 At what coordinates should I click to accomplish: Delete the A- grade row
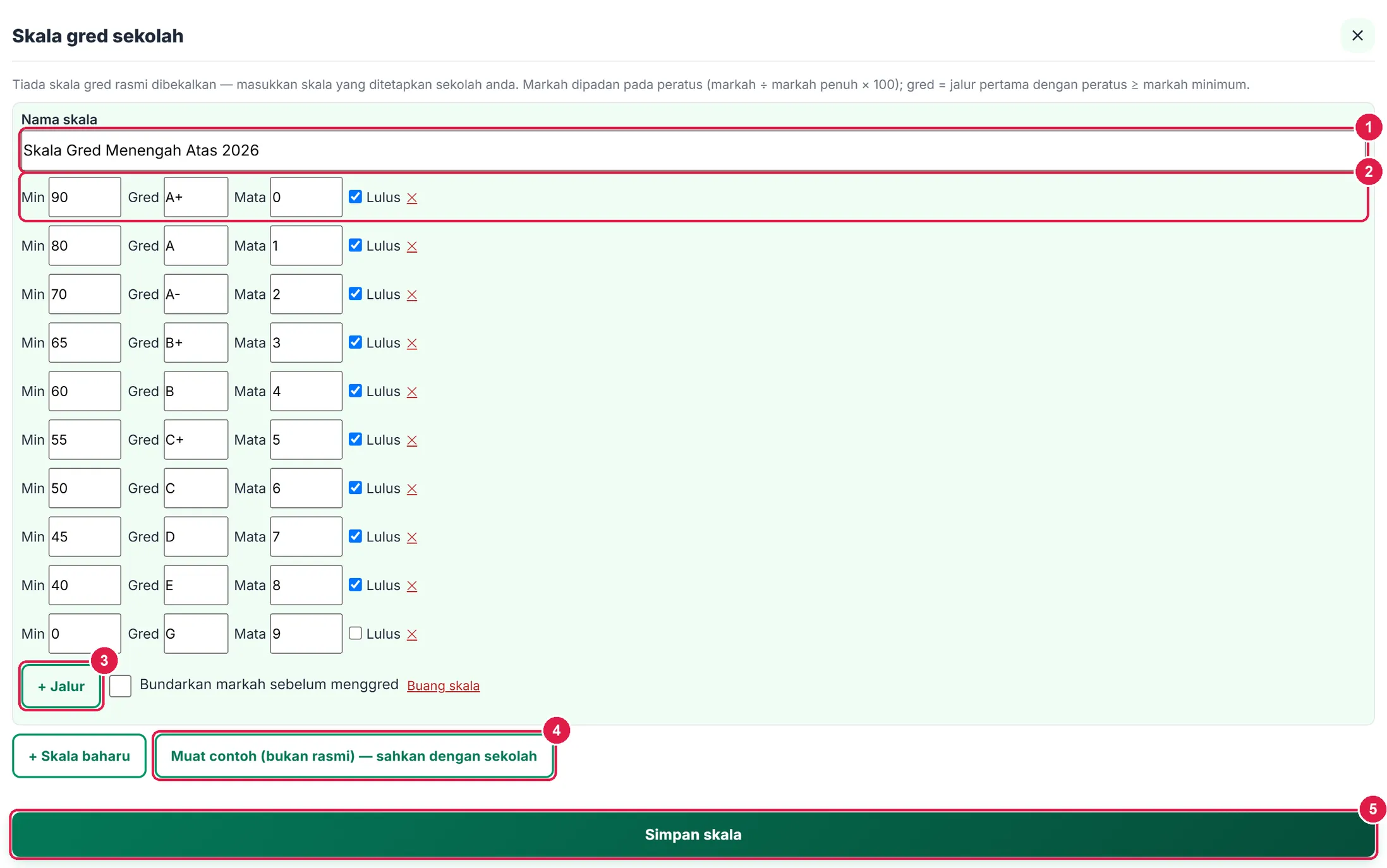click(412, 295)
